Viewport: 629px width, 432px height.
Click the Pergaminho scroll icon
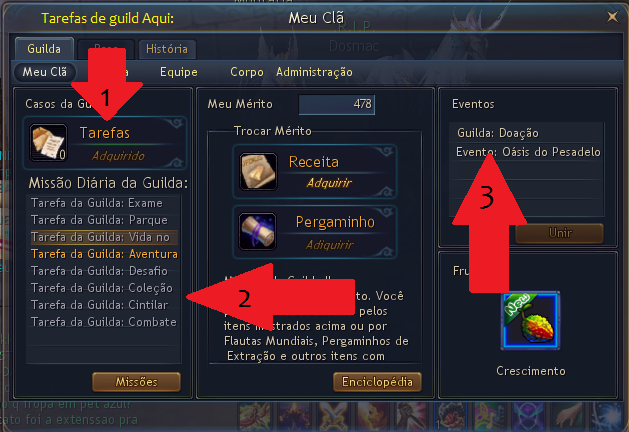point(258,231)
